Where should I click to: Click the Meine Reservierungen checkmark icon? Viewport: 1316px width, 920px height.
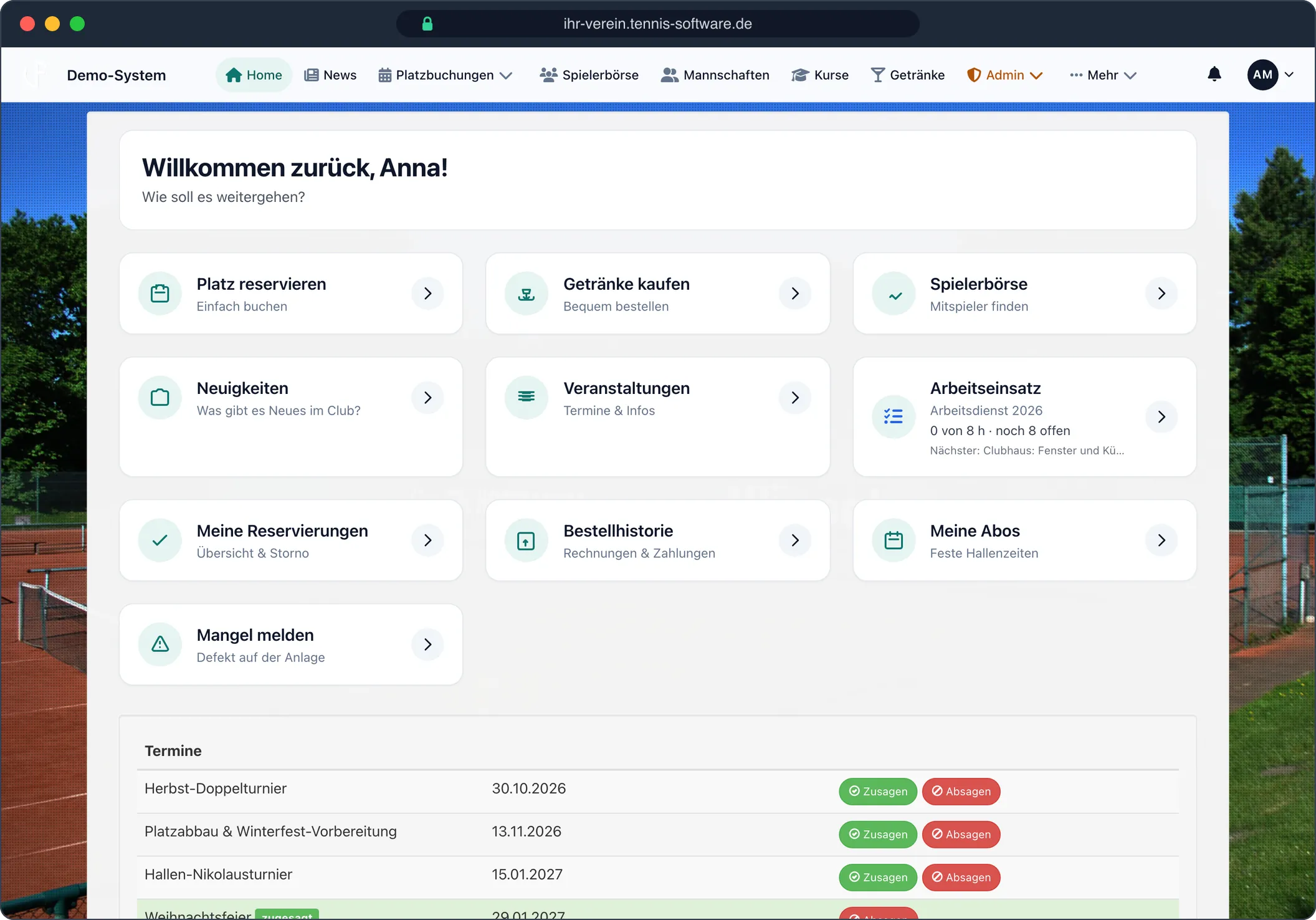(x=160, y=540)
